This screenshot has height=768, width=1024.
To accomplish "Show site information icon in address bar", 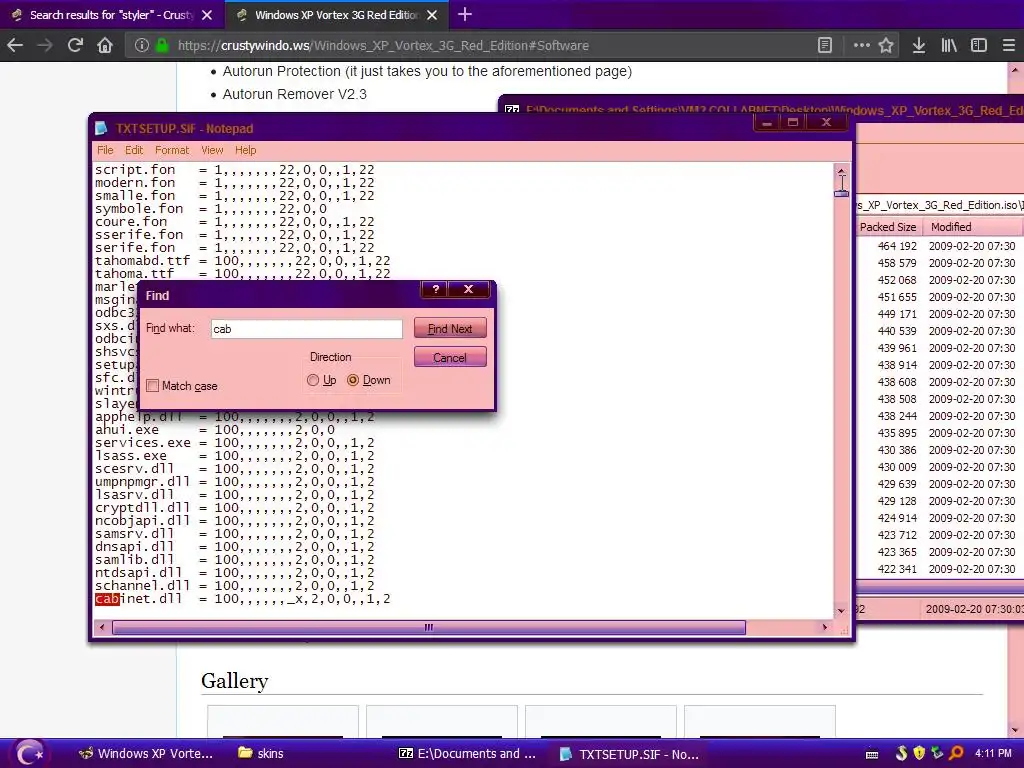I will [x=141, y=45].
